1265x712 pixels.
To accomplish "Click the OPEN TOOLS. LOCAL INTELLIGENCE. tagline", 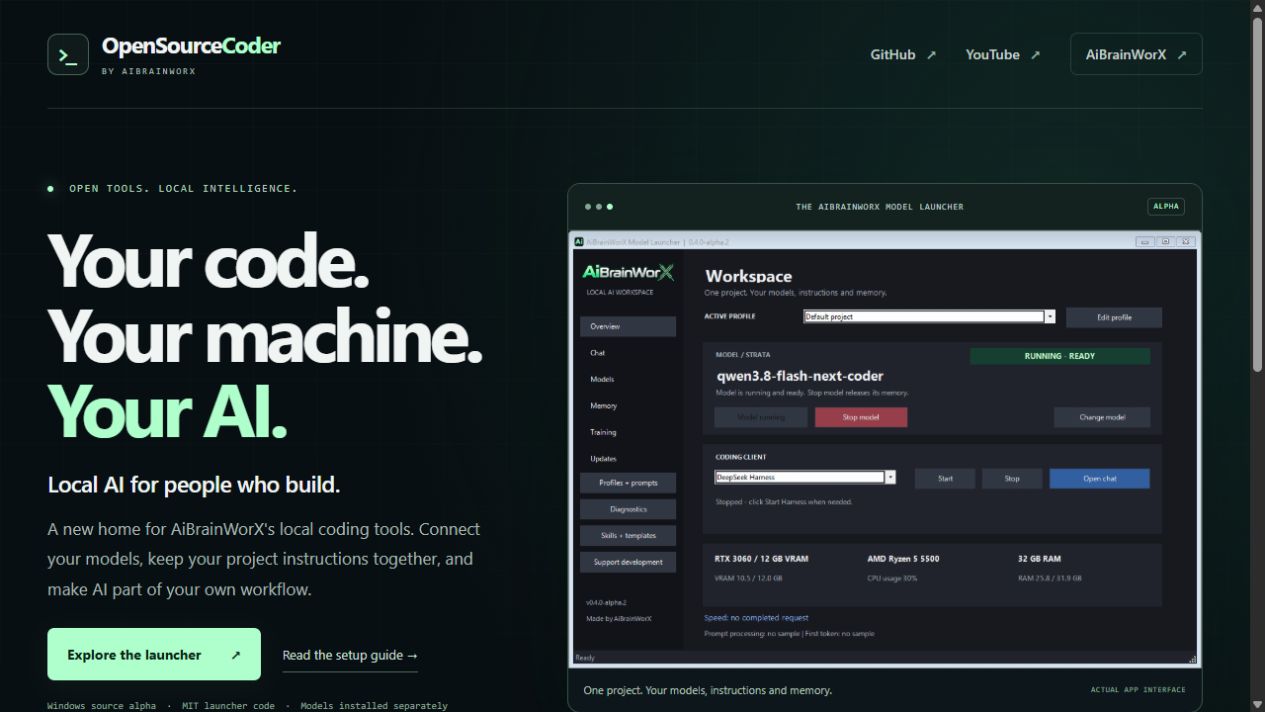I will (183, 188).
